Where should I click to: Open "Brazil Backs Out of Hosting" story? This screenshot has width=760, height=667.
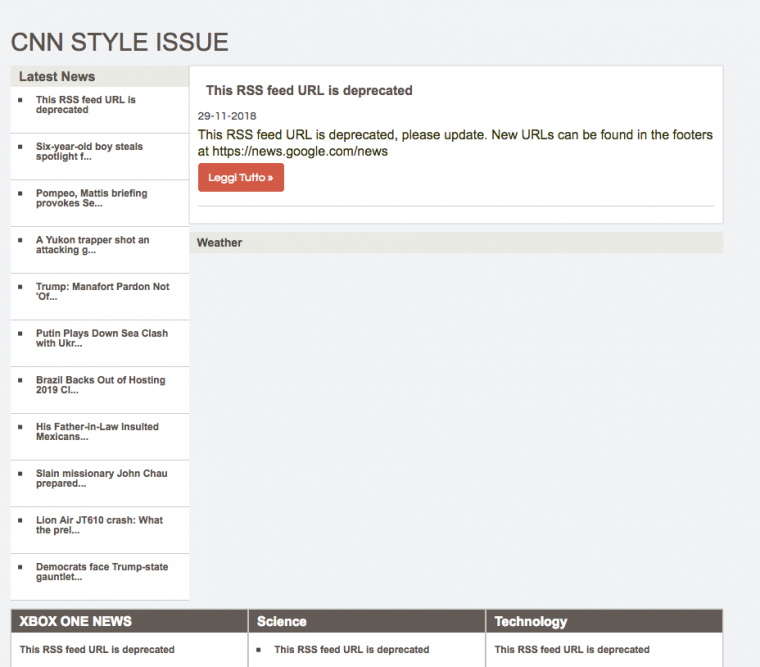pos(100,385)
